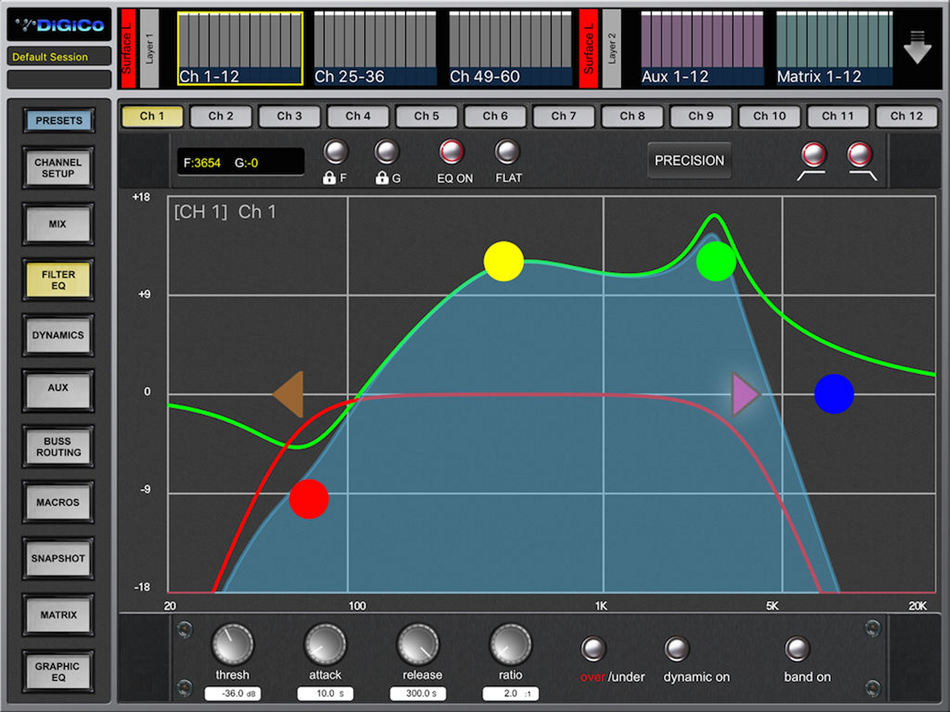Viewport: 950px width, 712px height.
Task: Select the Aux 1-12 fader bank thumbnail
Action: [x=702, y=49]
